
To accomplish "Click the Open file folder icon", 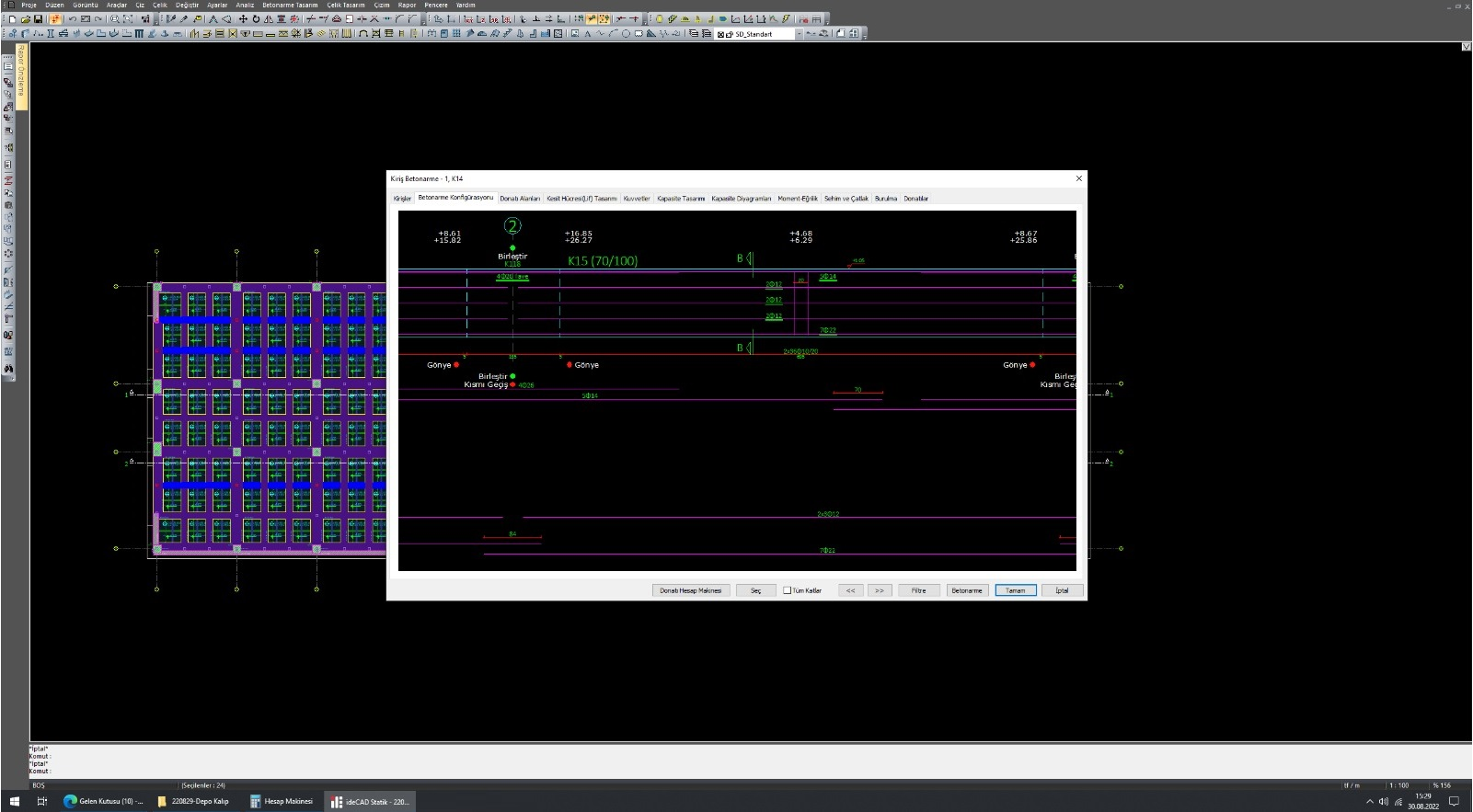I will [x=26, y=19].
